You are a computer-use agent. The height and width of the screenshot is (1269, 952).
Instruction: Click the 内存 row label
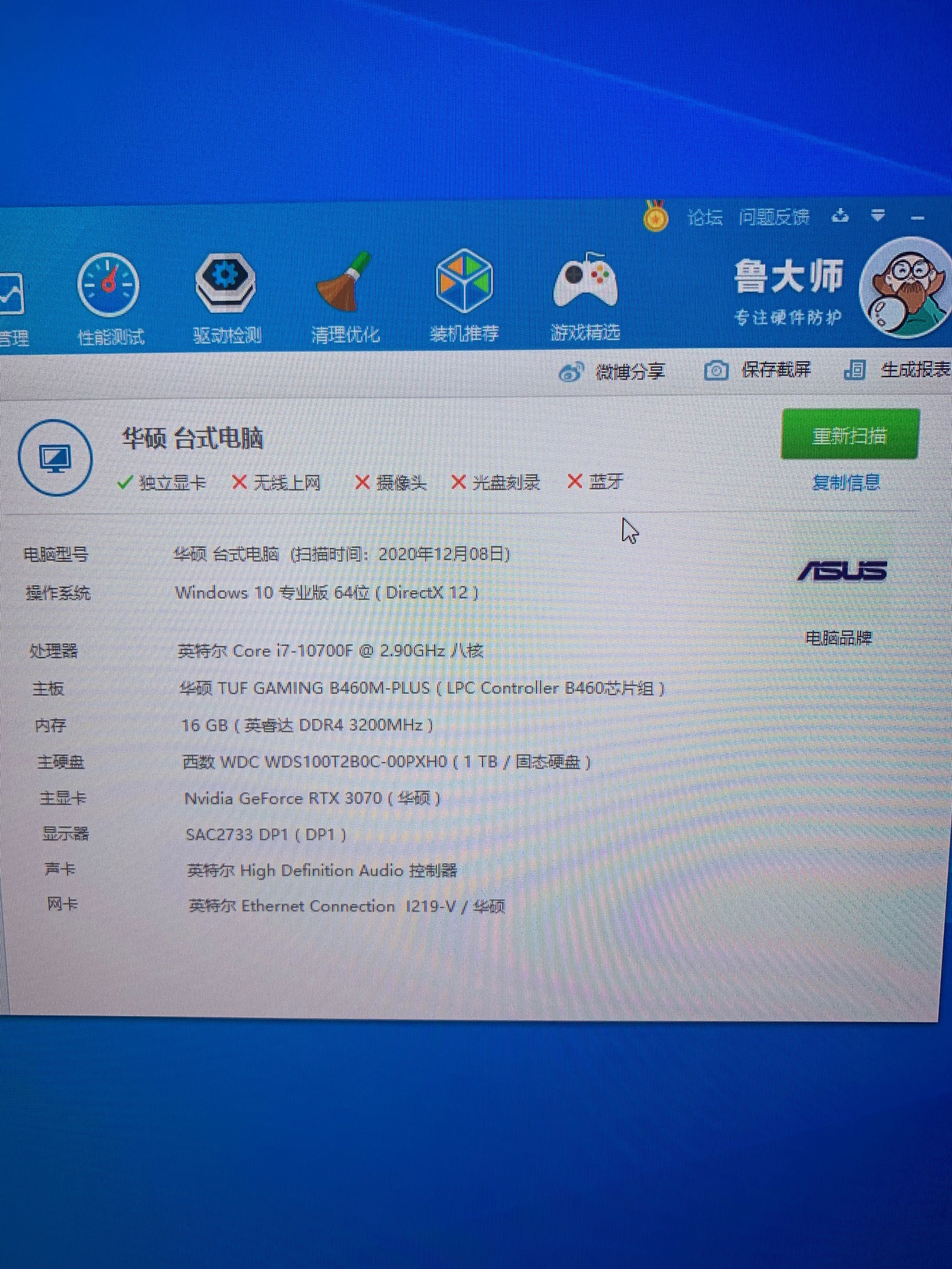point(50,726)
